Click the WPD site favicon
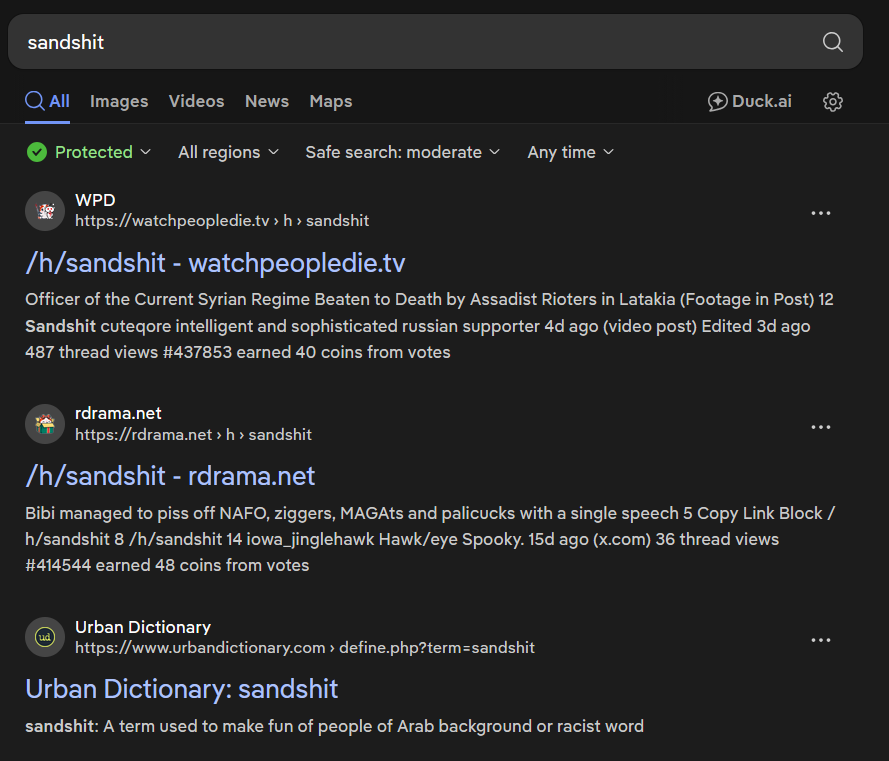Screen dimensions: 889x761 coord(45,211)
